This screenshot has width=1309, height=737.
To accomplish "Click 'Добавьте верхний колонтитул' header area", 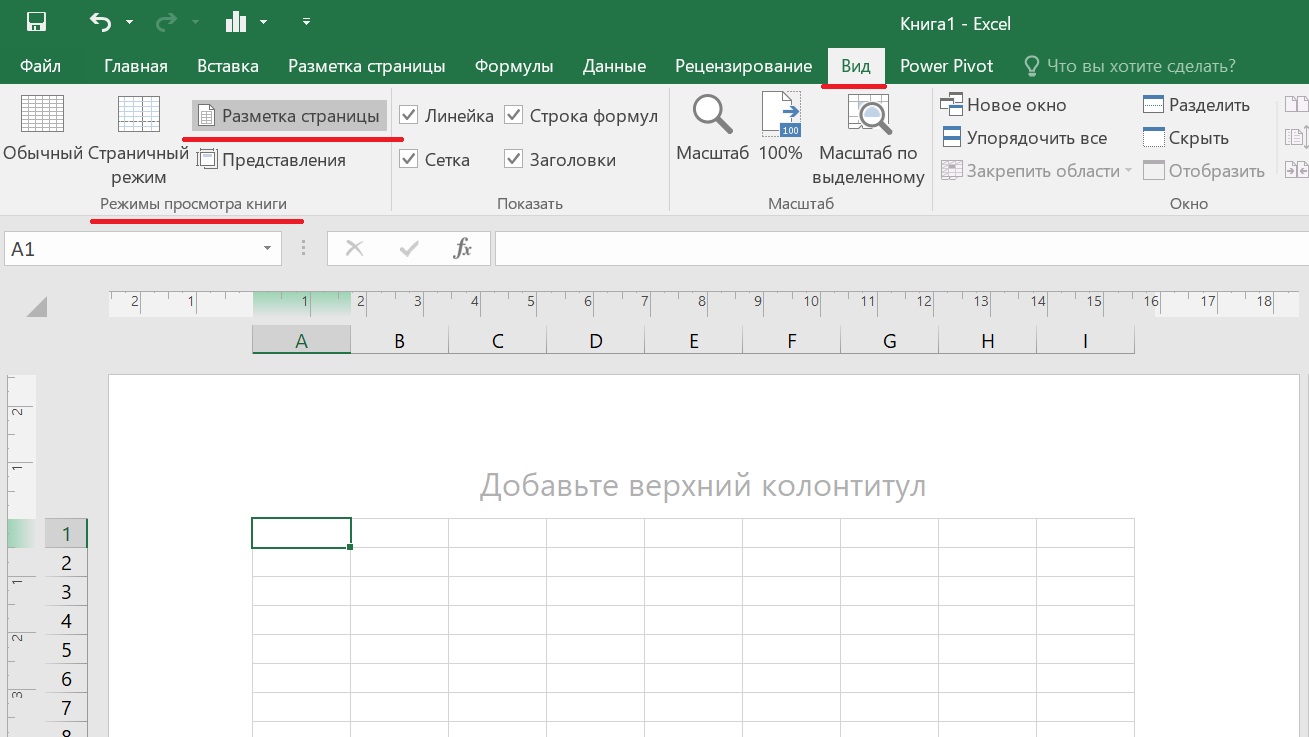I will pos(703,486).
